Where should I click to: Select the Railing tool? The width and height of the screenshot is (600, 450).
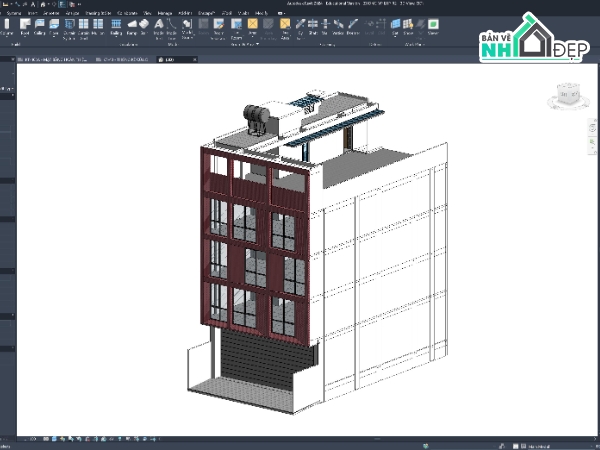[x=116, y=27]
